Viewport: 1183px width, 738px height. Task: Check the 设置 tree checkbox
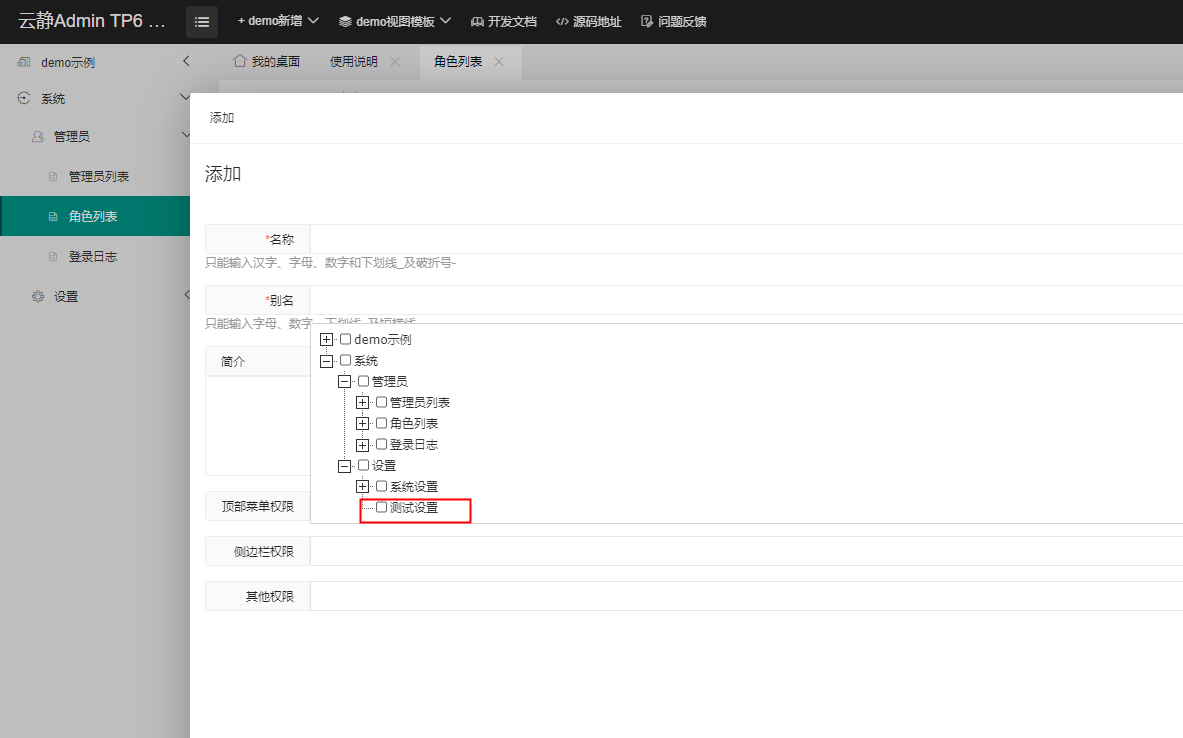click(364, 466)
